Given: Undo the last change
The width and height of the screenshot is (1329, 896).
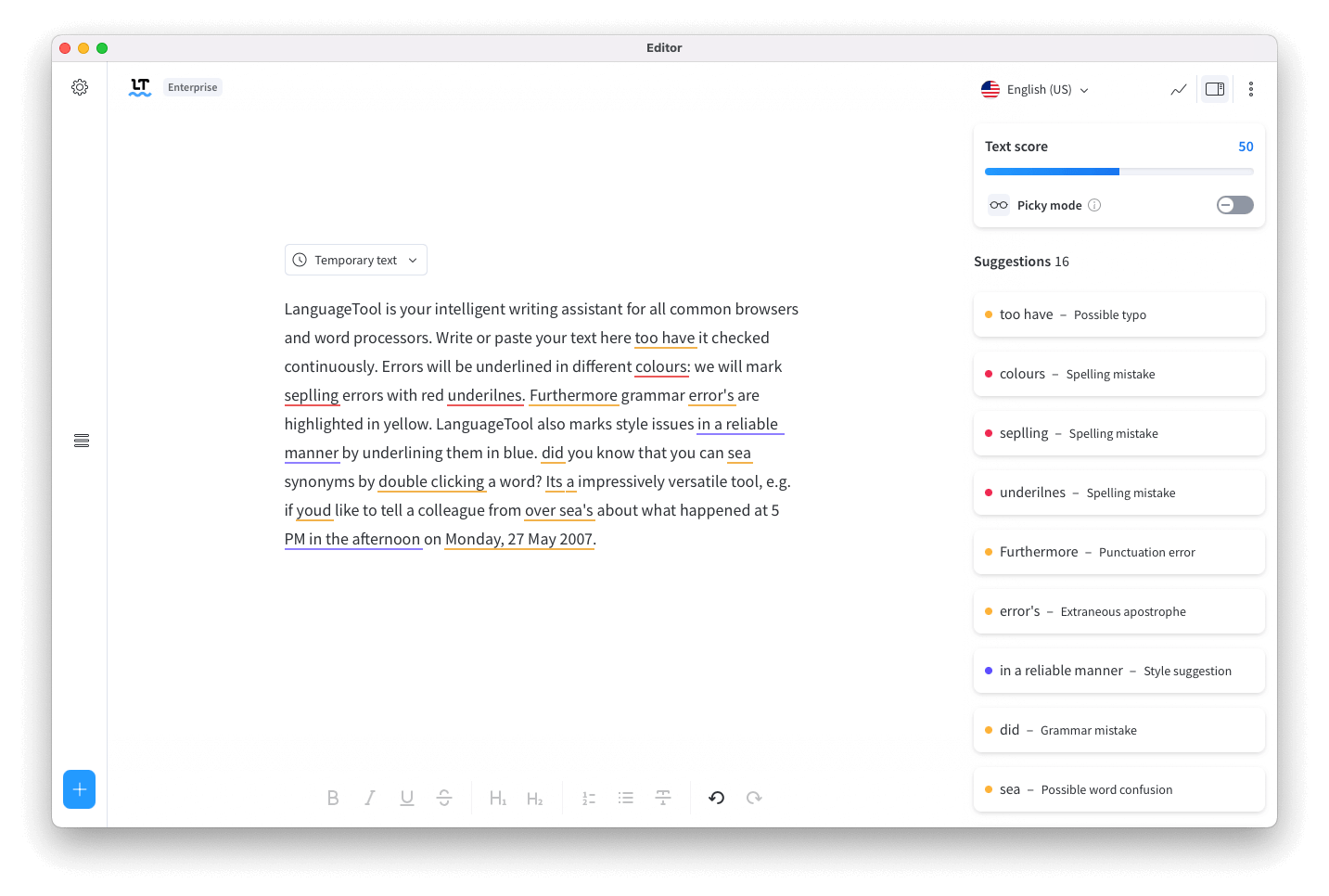Looking at the screenshot, I should point(717,798).
